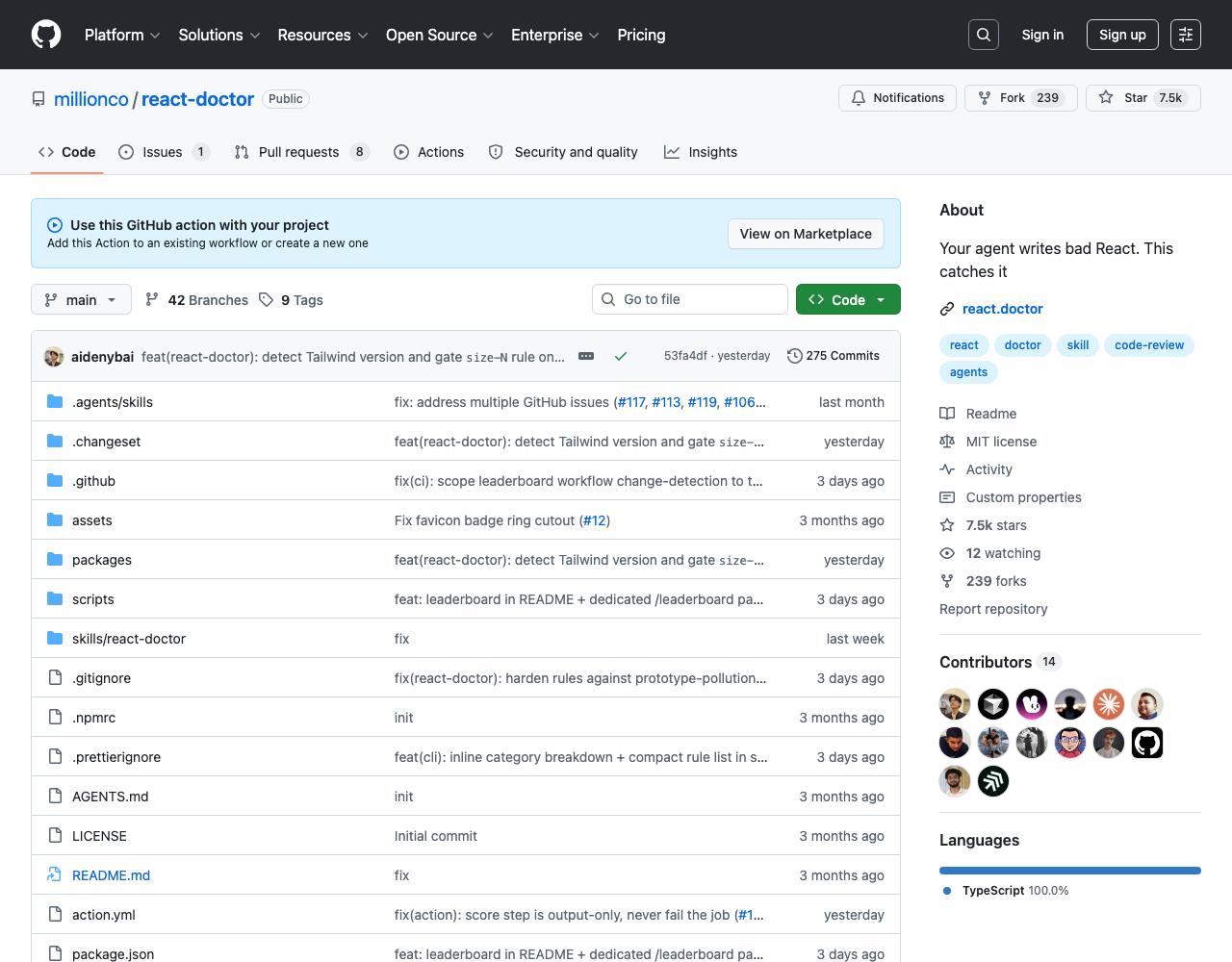Click the bell icon in Notifications
Screen dimensions: 1232x962
859,98
